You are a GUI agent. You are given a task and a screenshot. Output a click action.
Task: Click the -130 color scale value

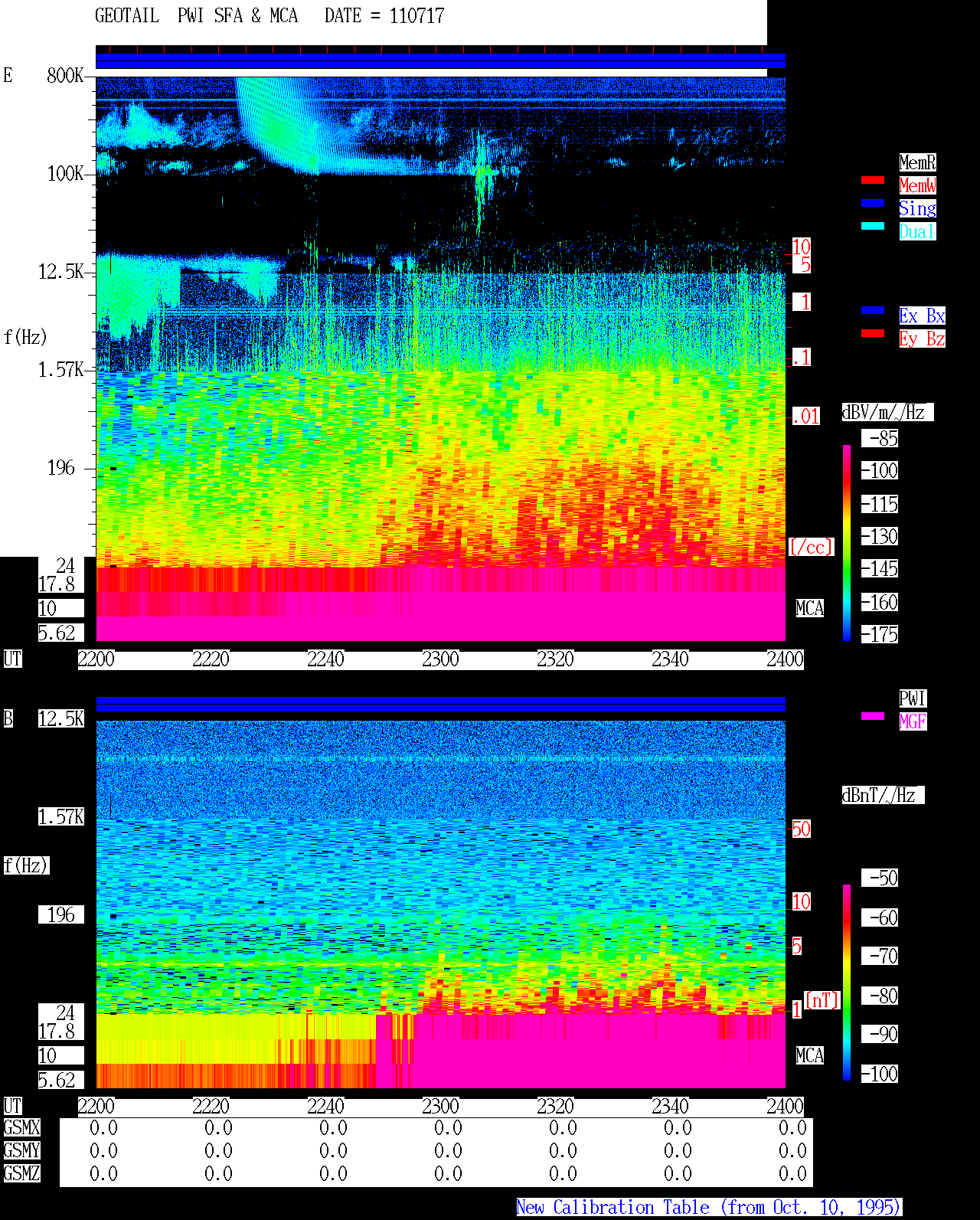880,536
